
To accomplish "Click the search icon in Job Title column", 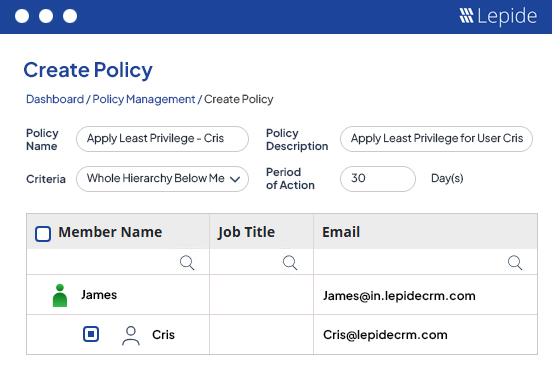I will point(290,263).
